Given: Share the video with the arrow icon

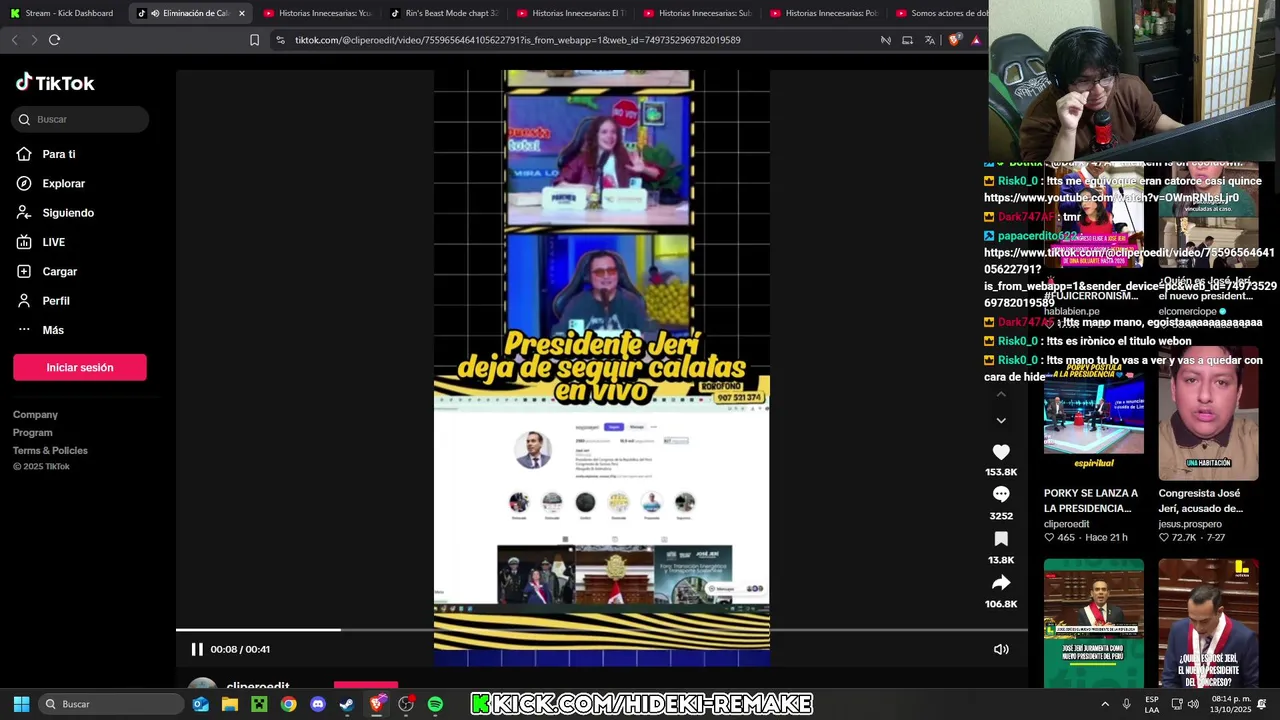Looking at the screenshot, I should tap(1001, 583).
